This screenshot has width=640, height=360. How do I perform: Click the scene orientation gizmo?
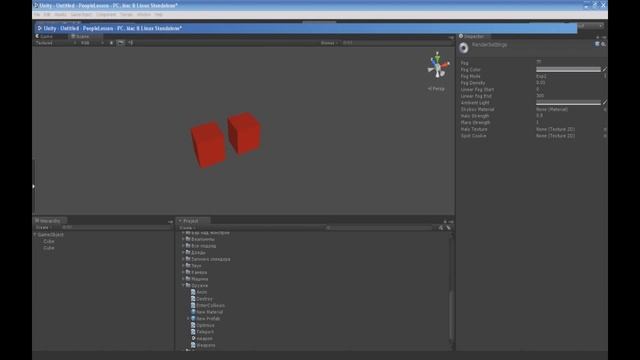pos(438,65)
